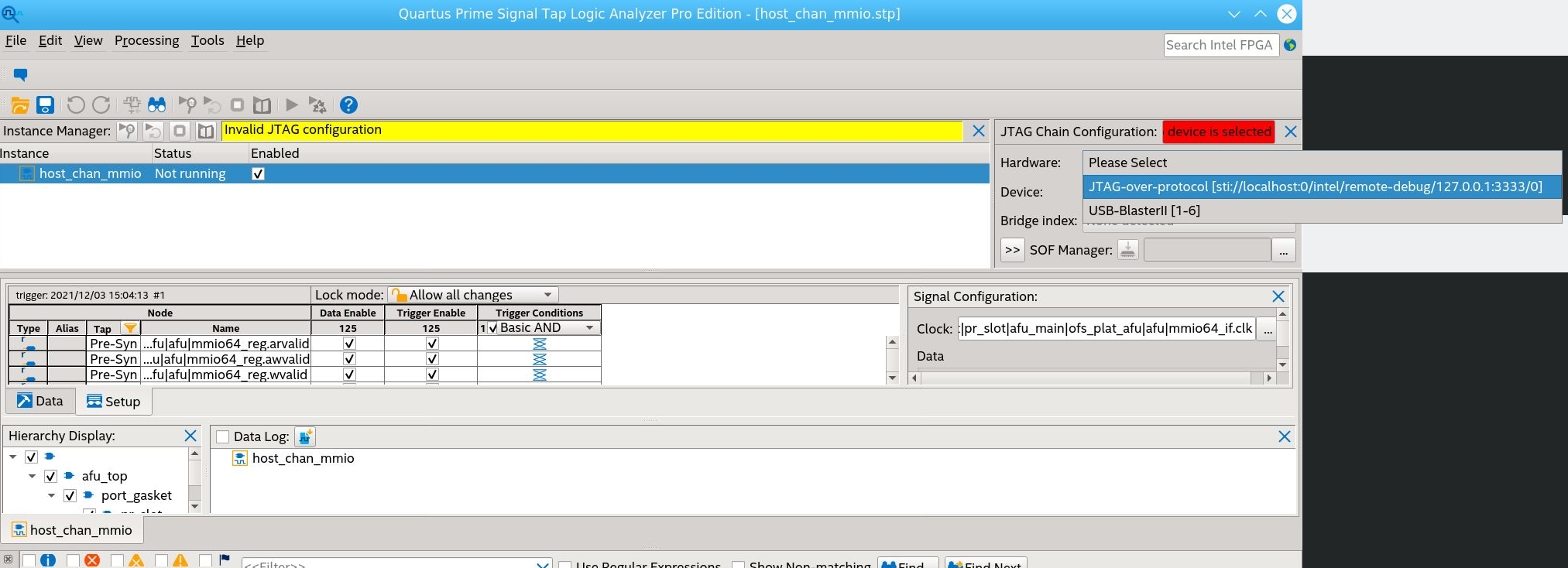This screenshot has height=568, width=1568.
Task: Close the Instance Manager panel
Action: point(979,131)
